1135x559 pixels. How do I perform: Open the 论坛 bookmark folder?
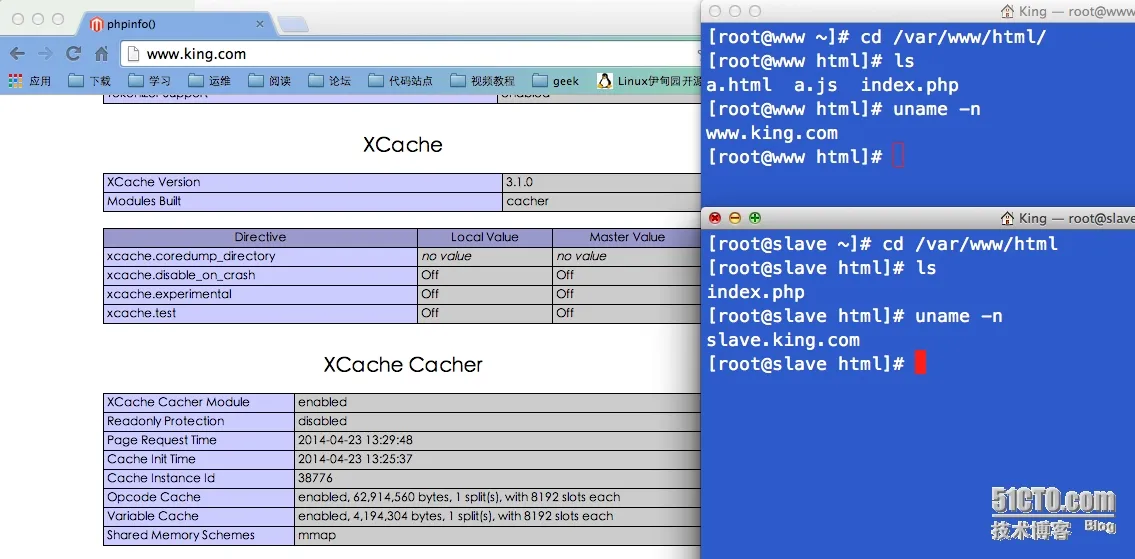330,80
